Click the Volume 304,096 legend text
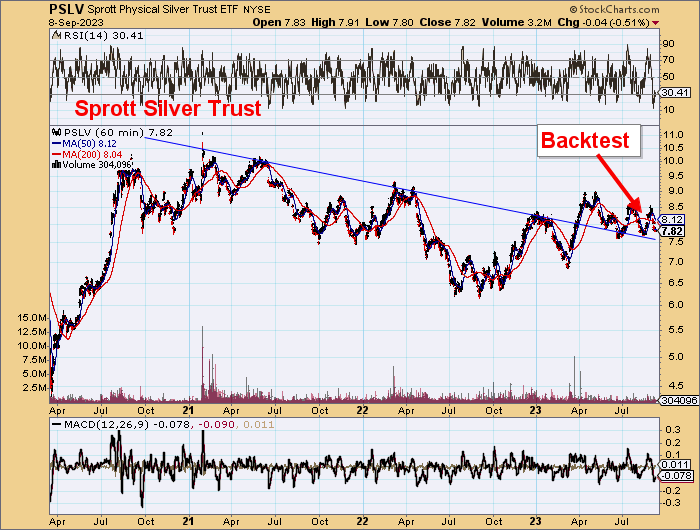 coord(97,165)
